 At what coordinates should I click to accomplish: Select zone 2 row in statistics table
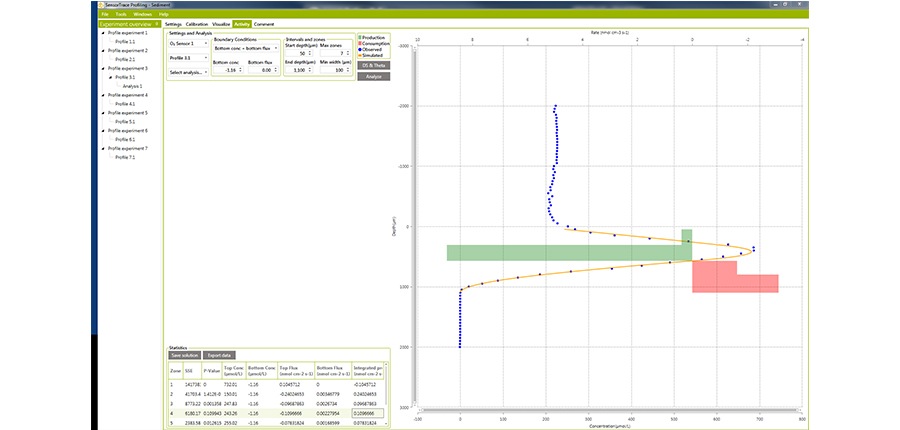coord(276,394)
